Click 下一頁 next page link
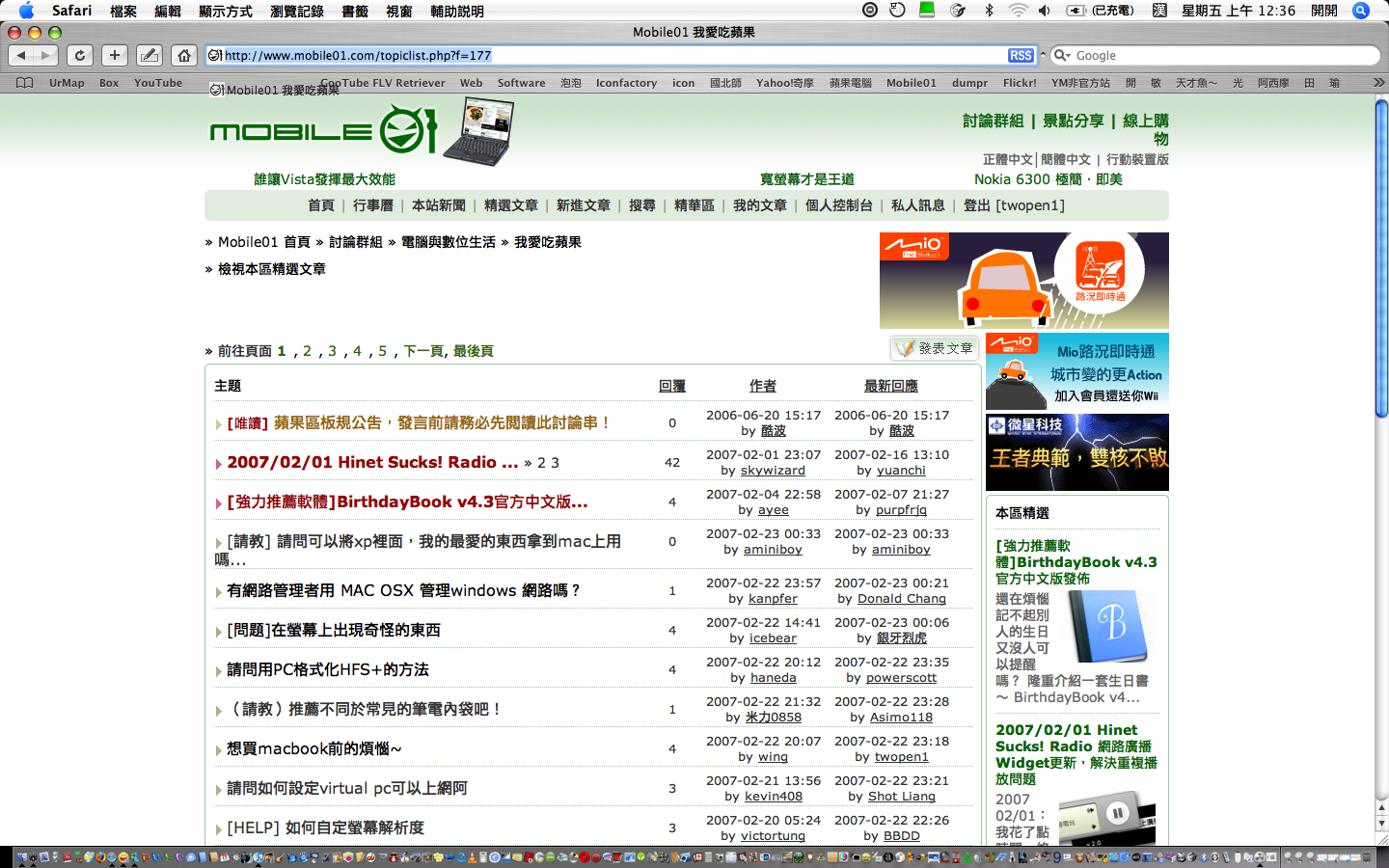Viewport: 1389px width, 868px height. click(423, 351)
